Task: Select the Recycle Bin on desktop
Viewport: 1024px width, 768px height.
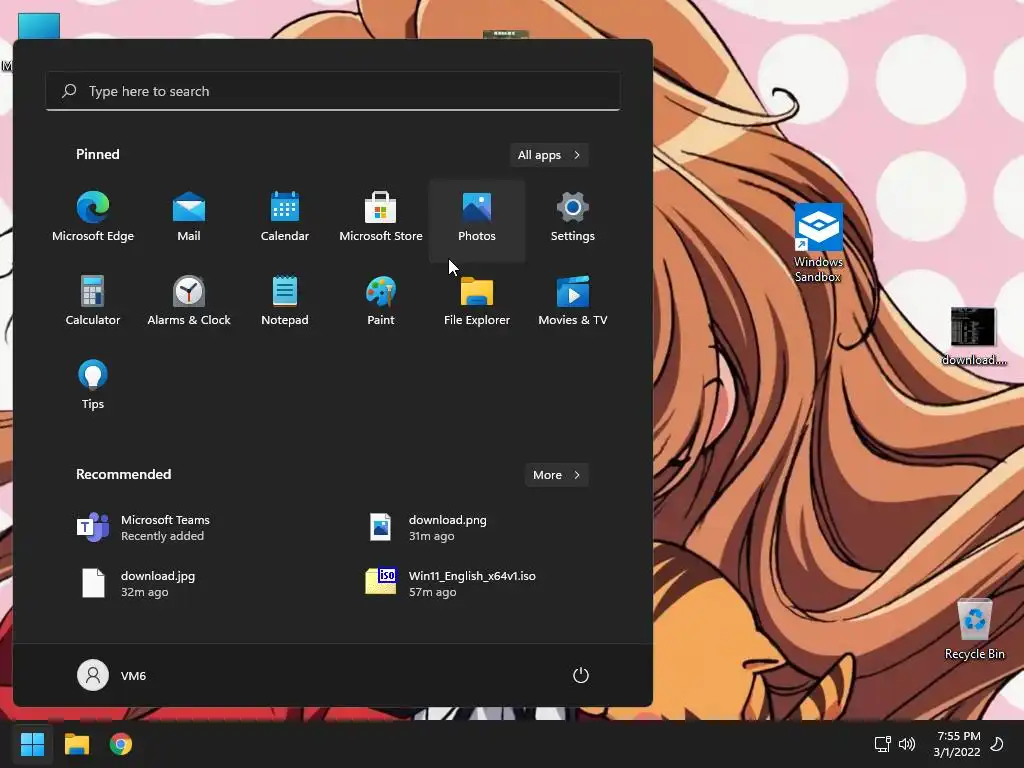Action: [x=974, y=629]
